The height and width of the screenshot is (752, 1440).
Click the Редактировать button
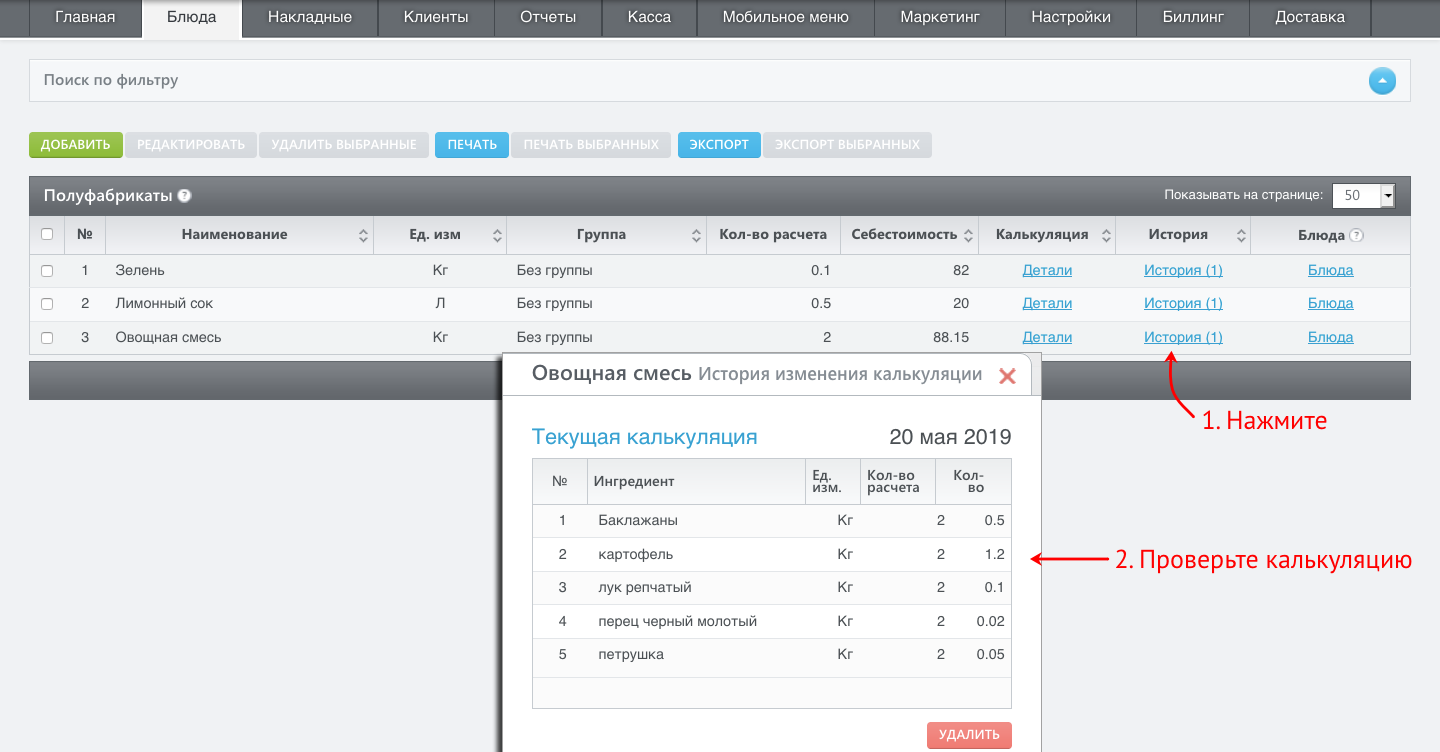pyautogui.click(x=191, y=145)
